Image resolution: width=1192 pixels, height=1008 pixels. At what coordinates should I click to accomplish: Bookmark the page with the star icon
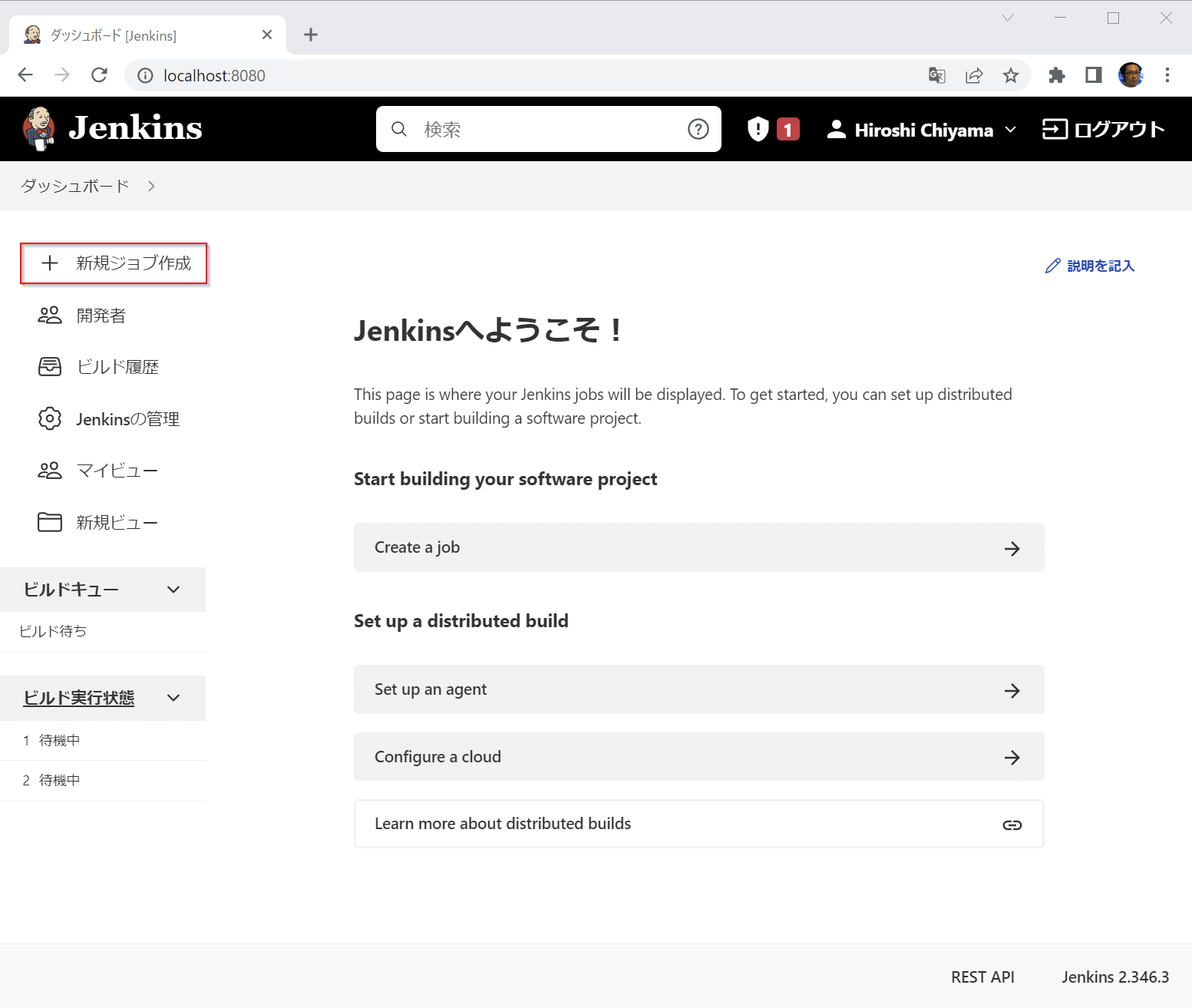pyautogui.click(x=1010, y=75)
